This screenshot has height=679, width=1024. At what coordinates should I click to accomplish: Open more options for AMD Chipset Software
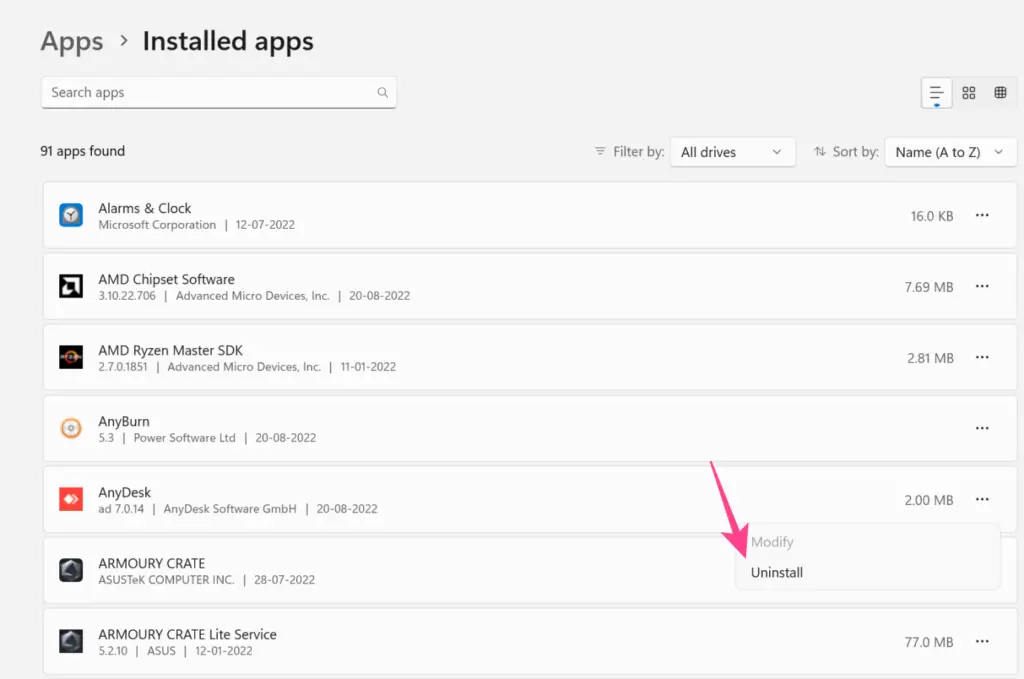tap(982, 287)
